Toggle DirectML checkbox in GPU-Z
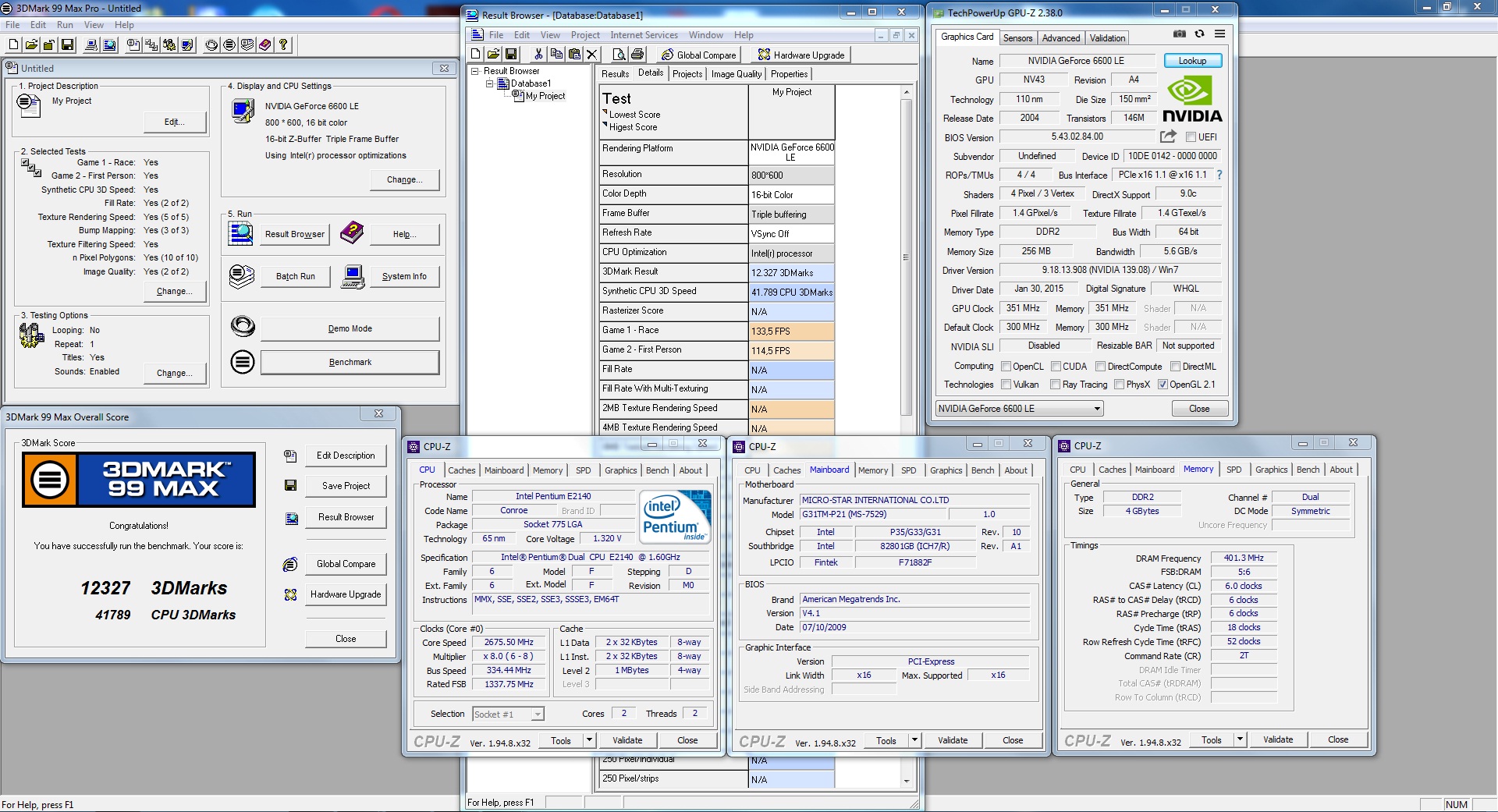 point(1175,367)
